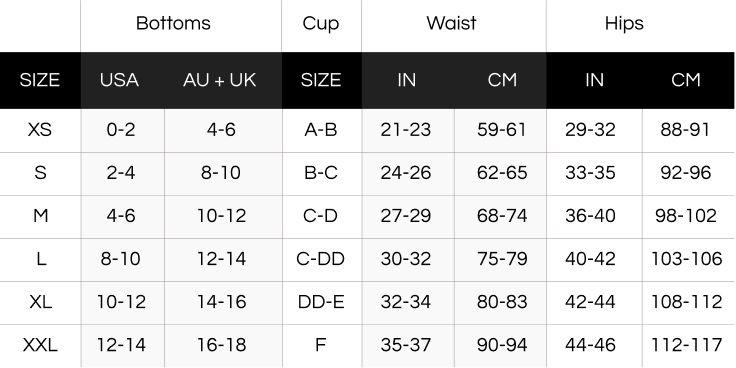This screenshot has height=368, width=736.
Task: Select waist CM cell 59-61
Action: [x=502, y=130]
